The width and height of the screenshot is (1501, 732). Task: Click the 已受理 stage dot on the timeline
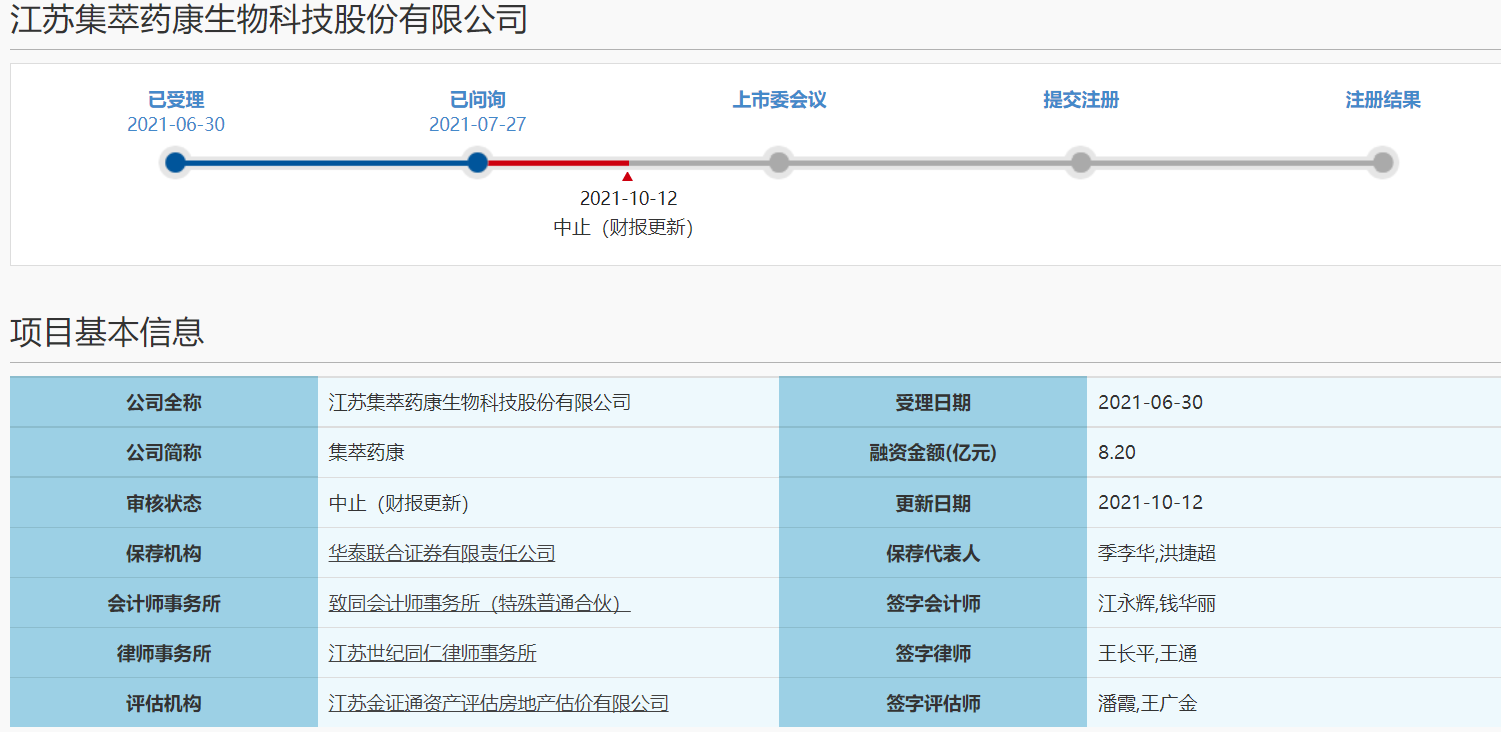point(176,162)
